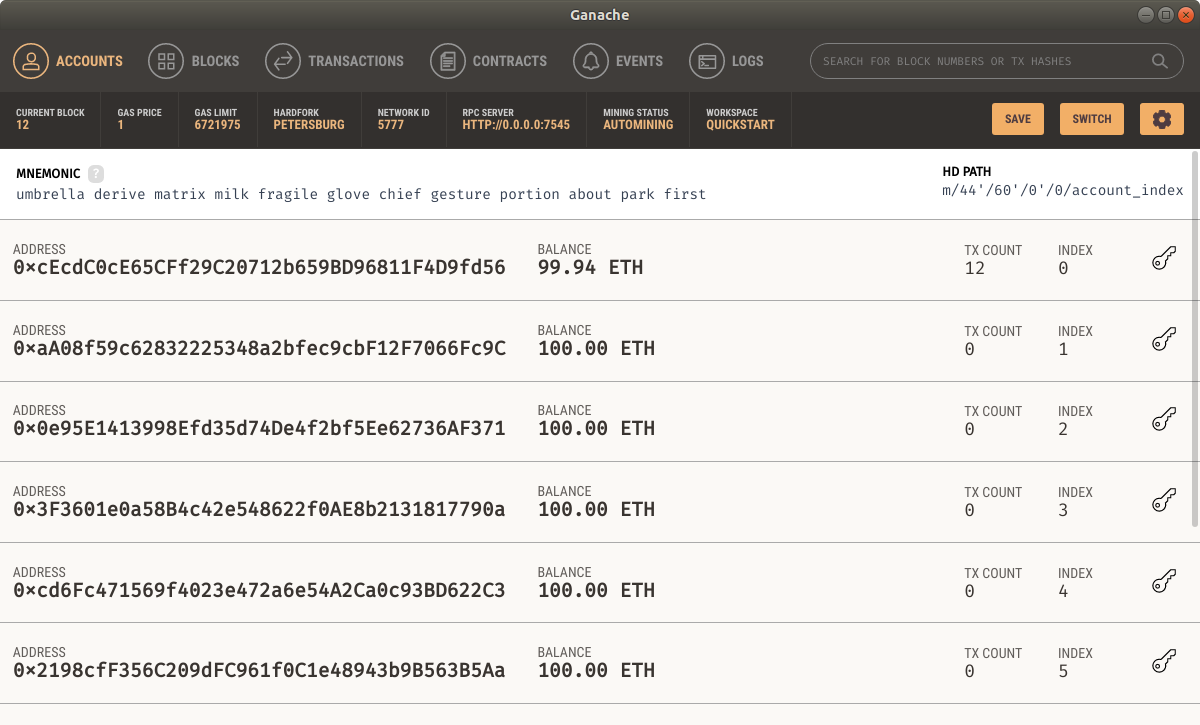Screen dimensions: 1200x725
Task: Click the Gas Limit value 6721975
Action: pyautogui.click(x=217, y=125)
